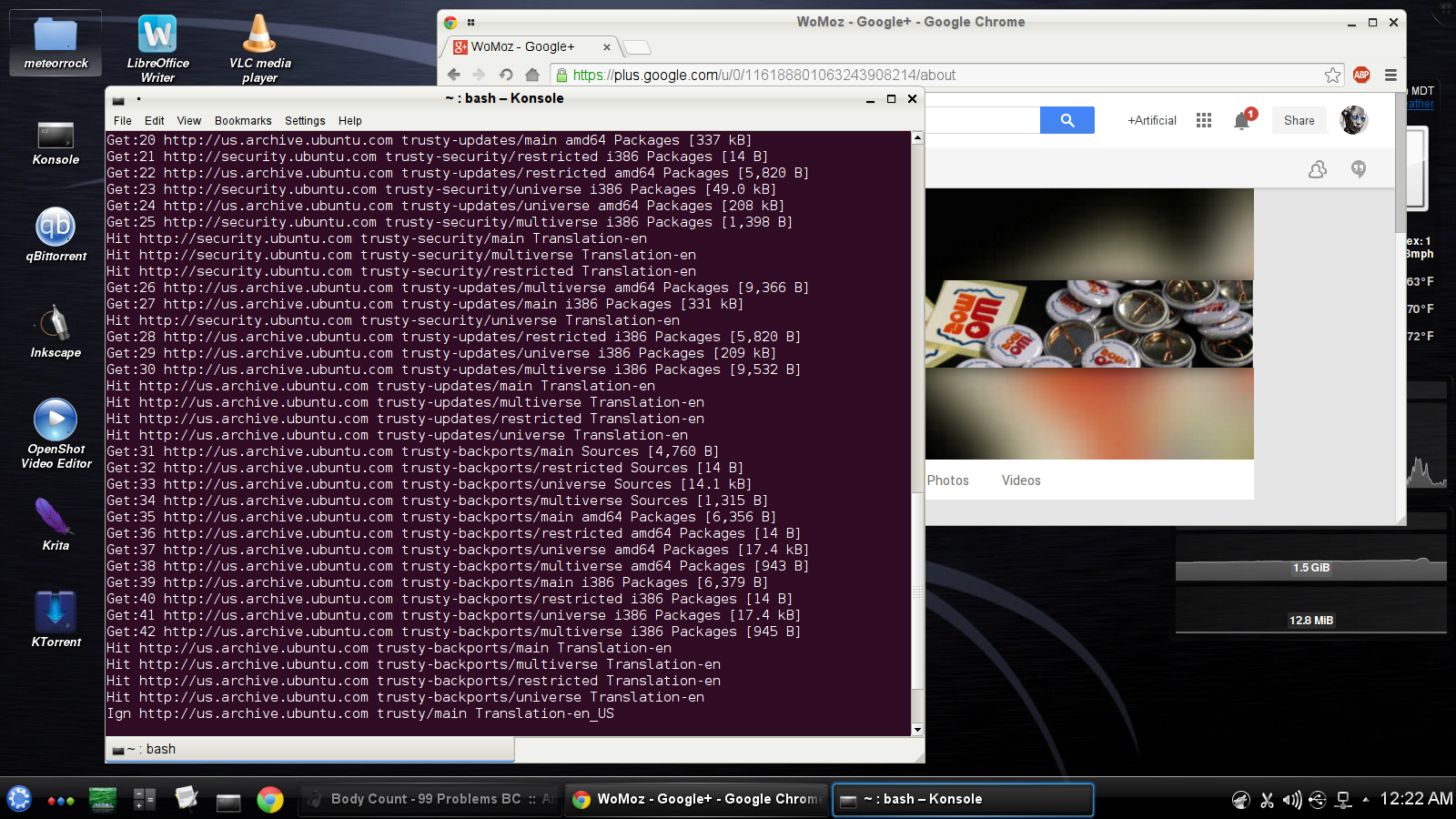1456x819 pixels.
Task: Open the meteorrock folder on desktop
Action: [x=56, y=43]
